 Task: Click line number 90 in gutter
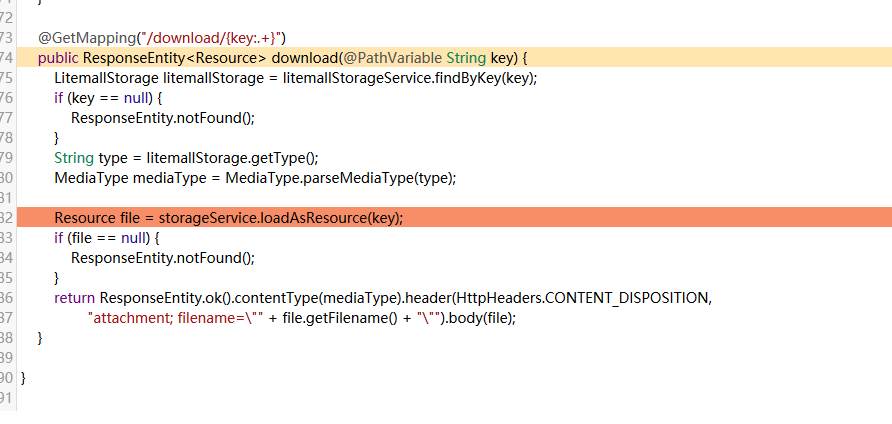pos(7,377)
